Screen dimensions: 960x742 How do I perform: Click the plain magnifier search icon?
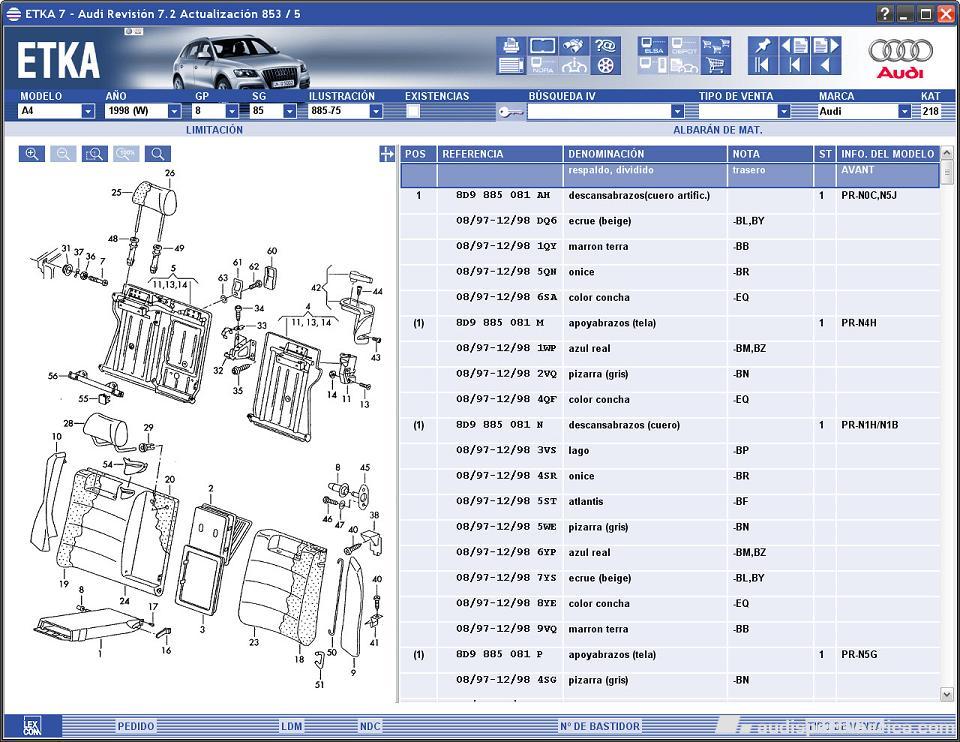[x=157, y=154]
